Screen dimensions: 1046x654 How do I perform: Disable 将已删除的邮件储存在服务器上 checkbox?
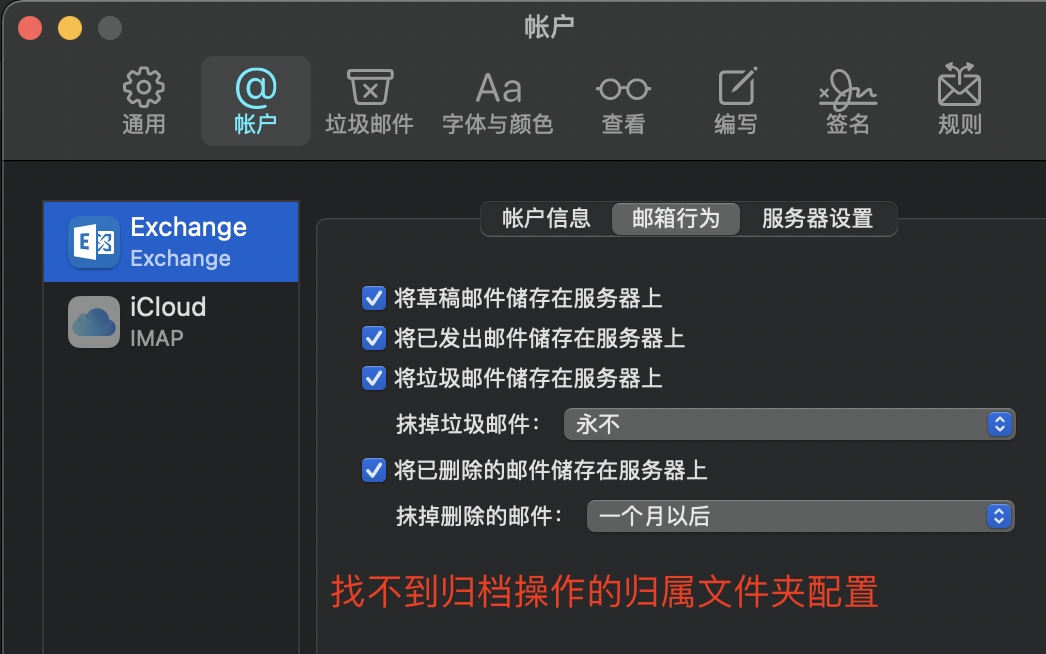374,470
